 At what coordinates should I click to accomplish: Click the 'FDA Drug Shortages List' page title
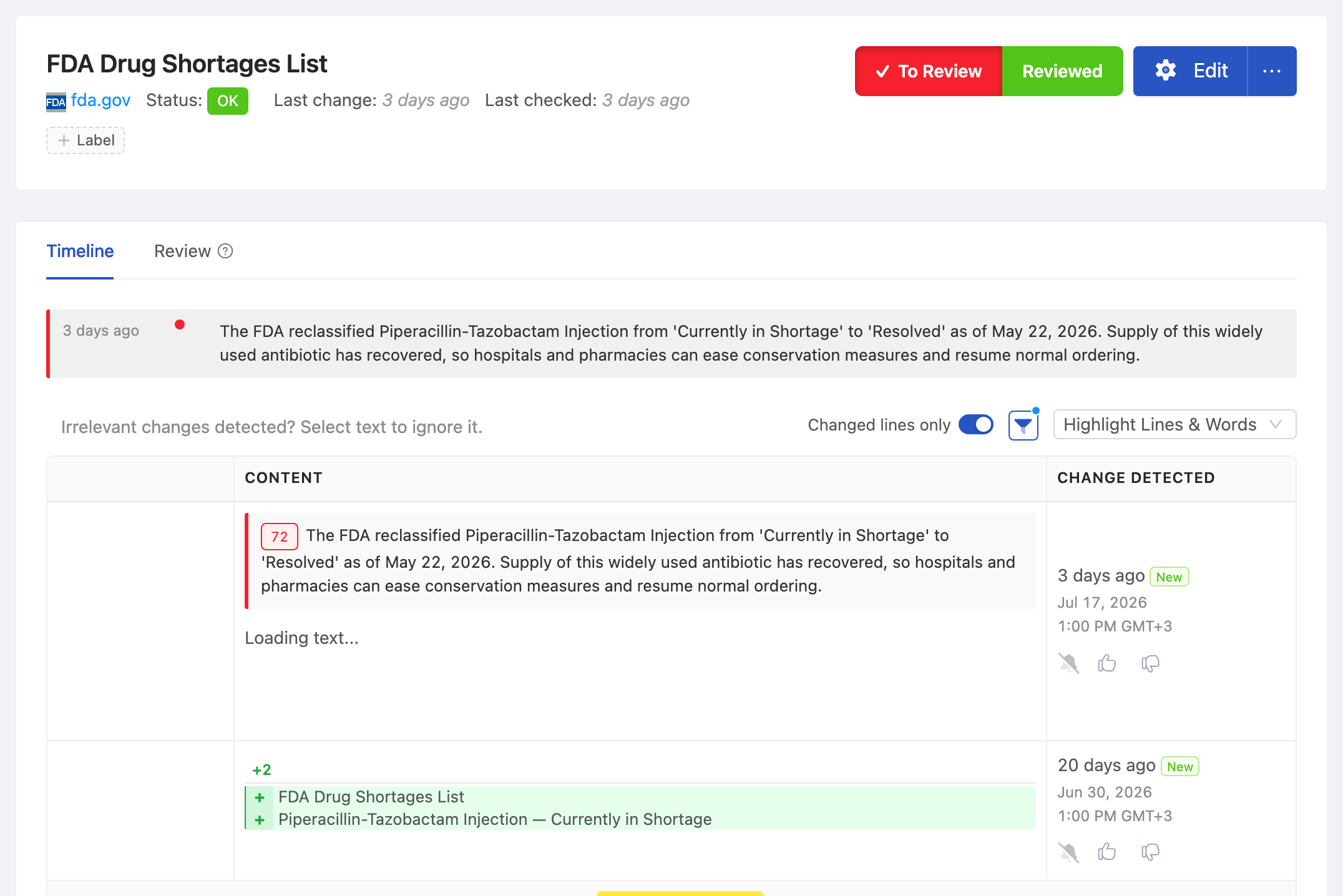point(187,64)
